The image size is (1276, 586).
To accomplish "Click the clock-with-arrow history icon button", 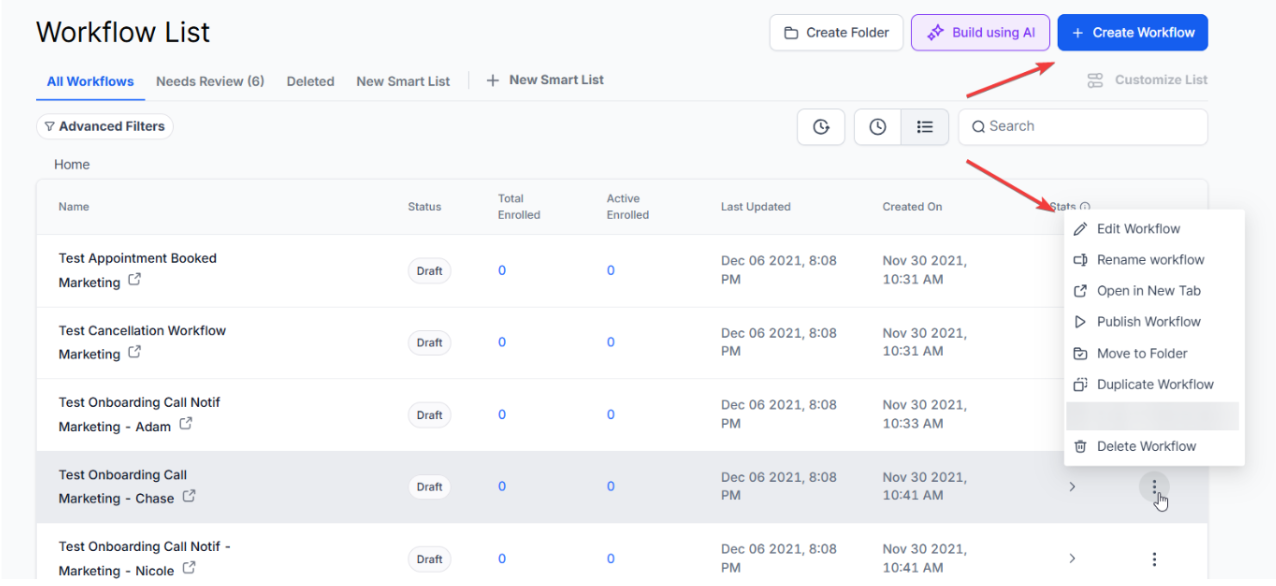I will pos(821,127).
